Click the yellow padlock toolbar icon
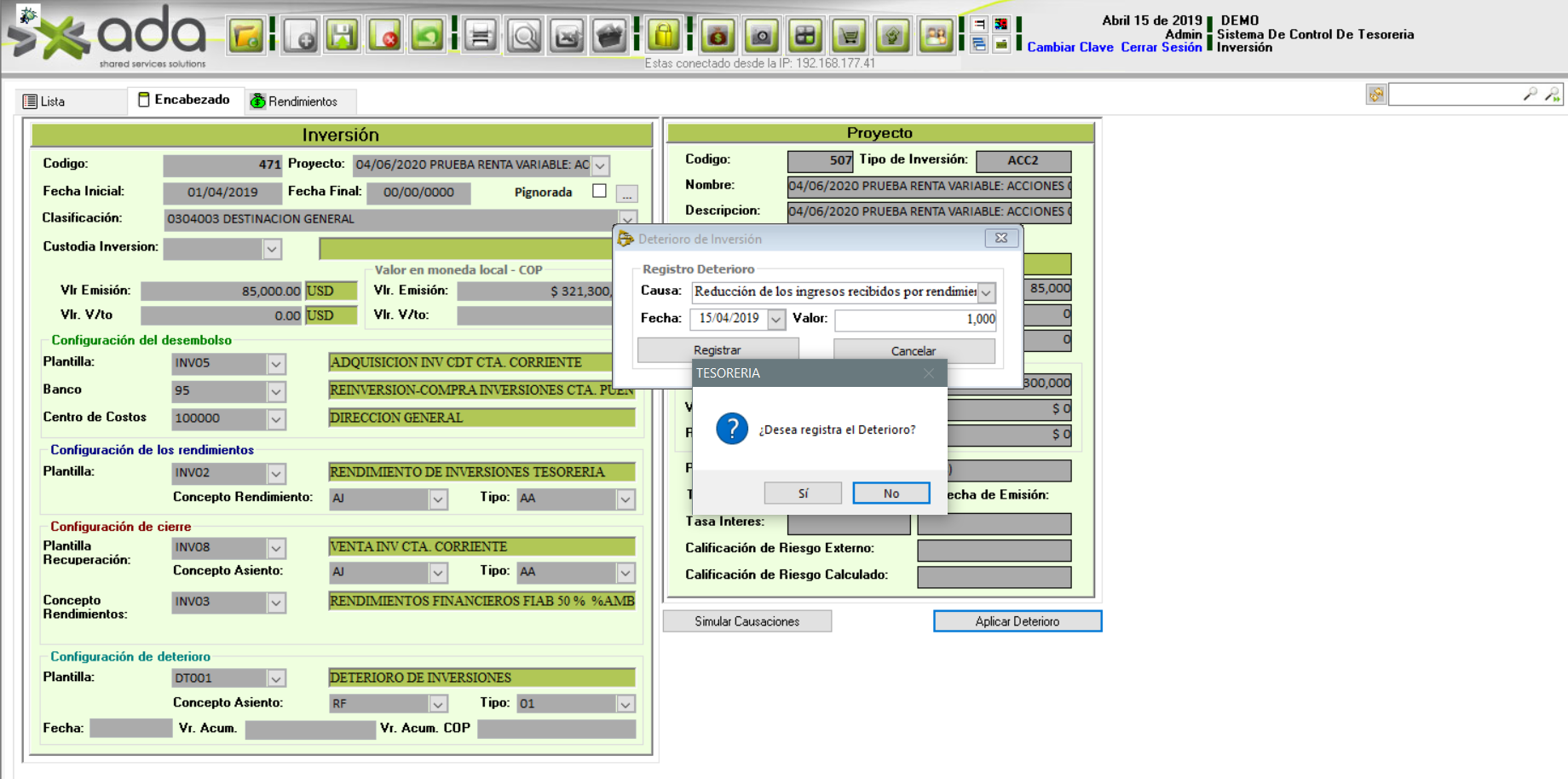 (664, 37)
